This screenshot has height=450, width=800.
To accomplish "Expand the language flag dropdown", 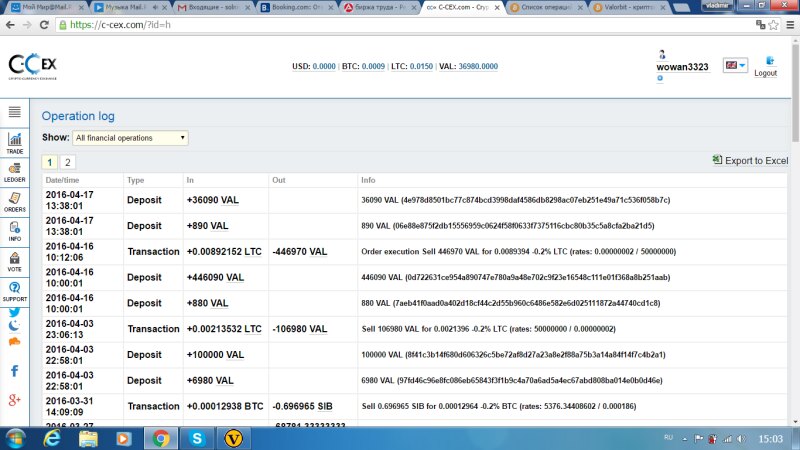I will (735, 65).
